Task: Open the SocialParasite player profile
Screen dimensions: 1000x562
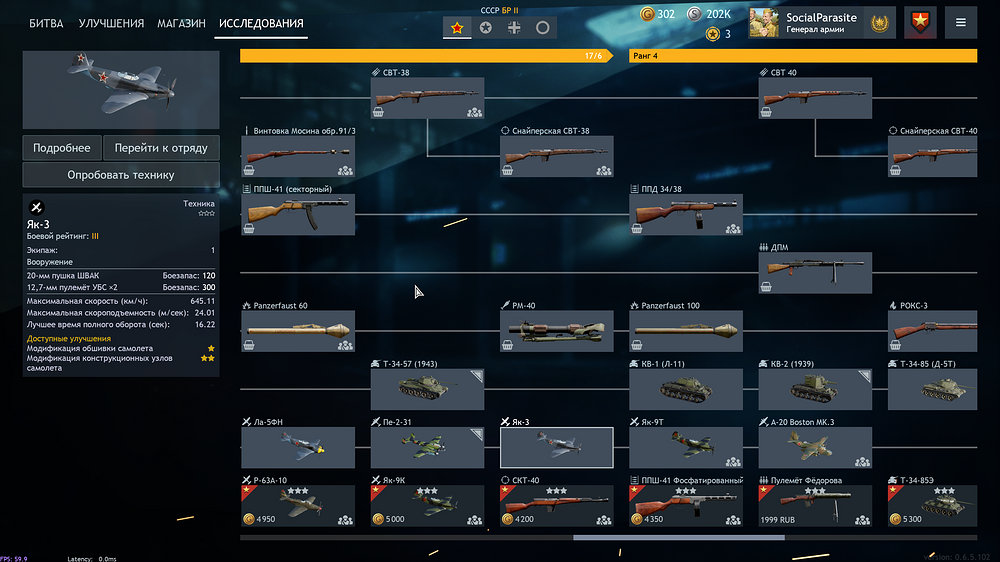Action: (x=822, y=23)
